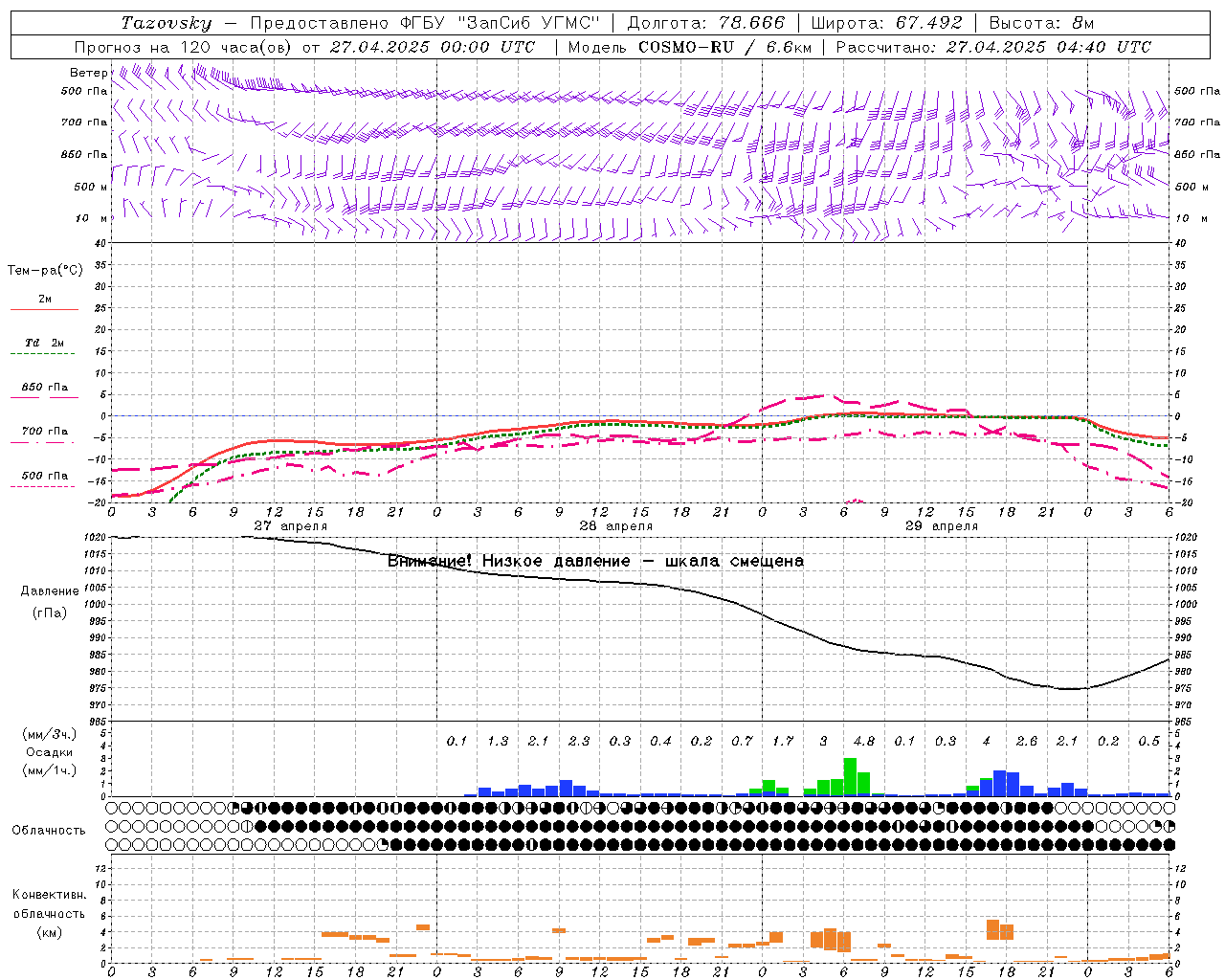1225x980 pixels.
Task: Click the "Осадки" precipitation label
Action: (x=50, y=752)
